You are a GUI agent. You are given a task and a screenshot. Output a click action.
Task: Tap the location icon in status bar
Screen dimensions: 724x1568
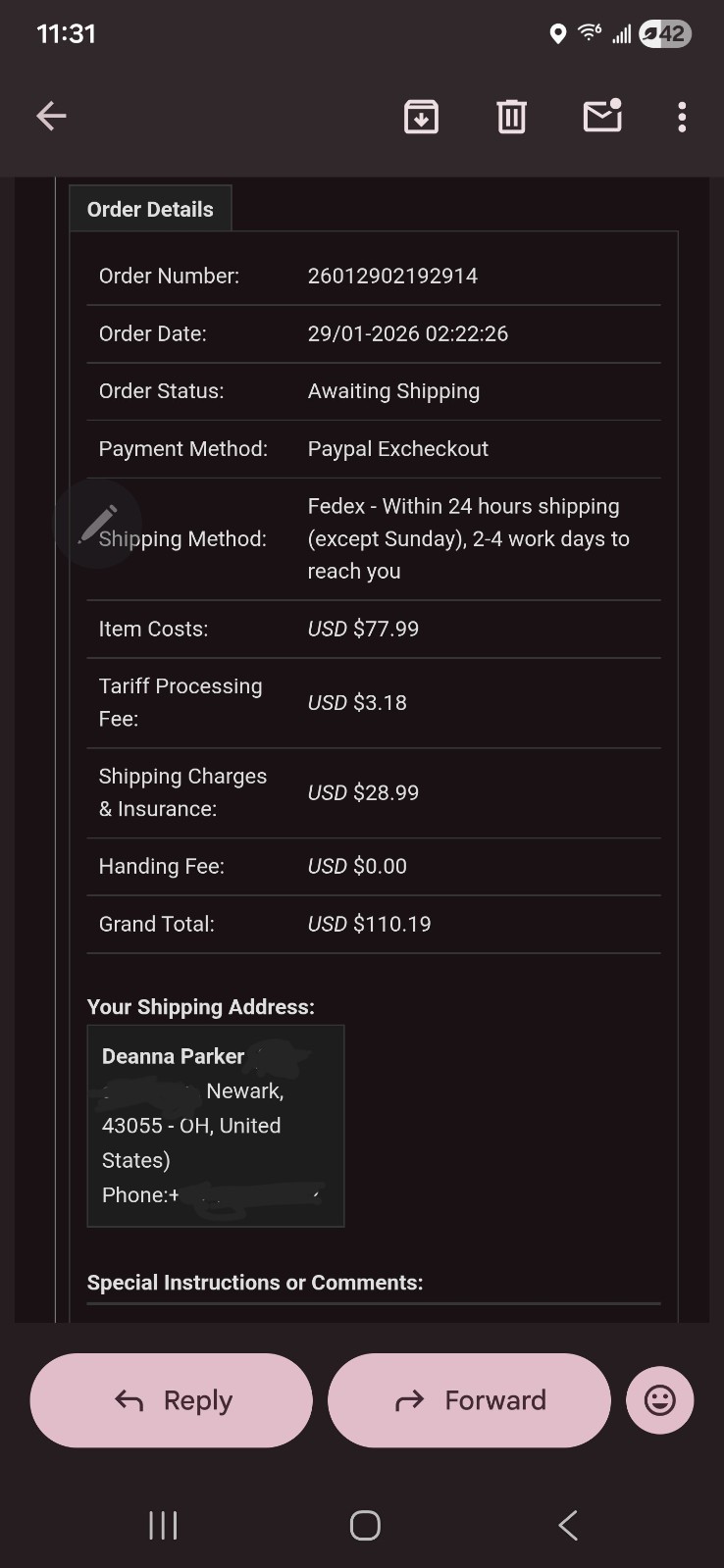pyautogui.click(x=557, y=34)
